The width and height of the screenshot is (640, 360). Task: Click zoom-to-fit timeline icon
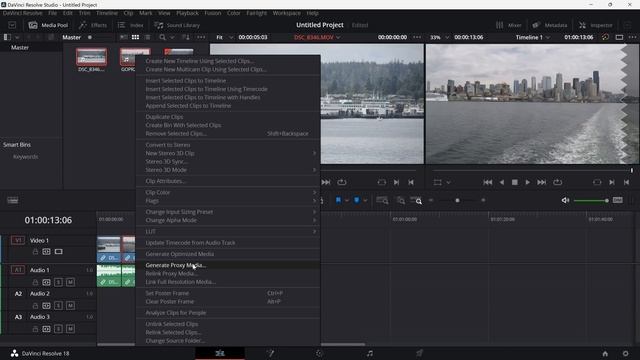point(382,200)
